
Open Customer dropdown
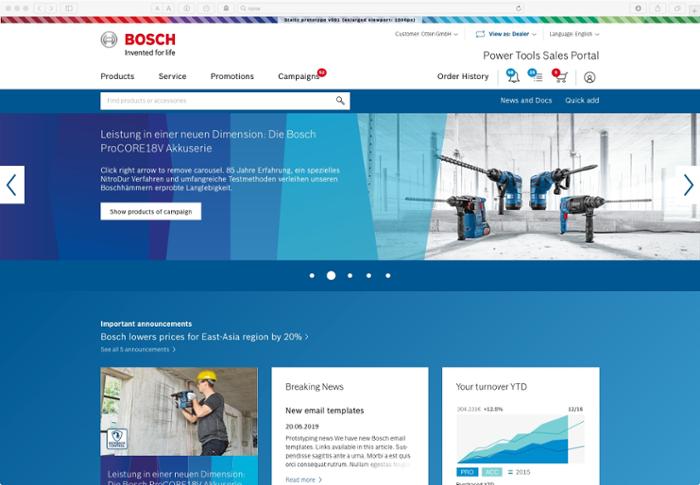pos(426,34)
